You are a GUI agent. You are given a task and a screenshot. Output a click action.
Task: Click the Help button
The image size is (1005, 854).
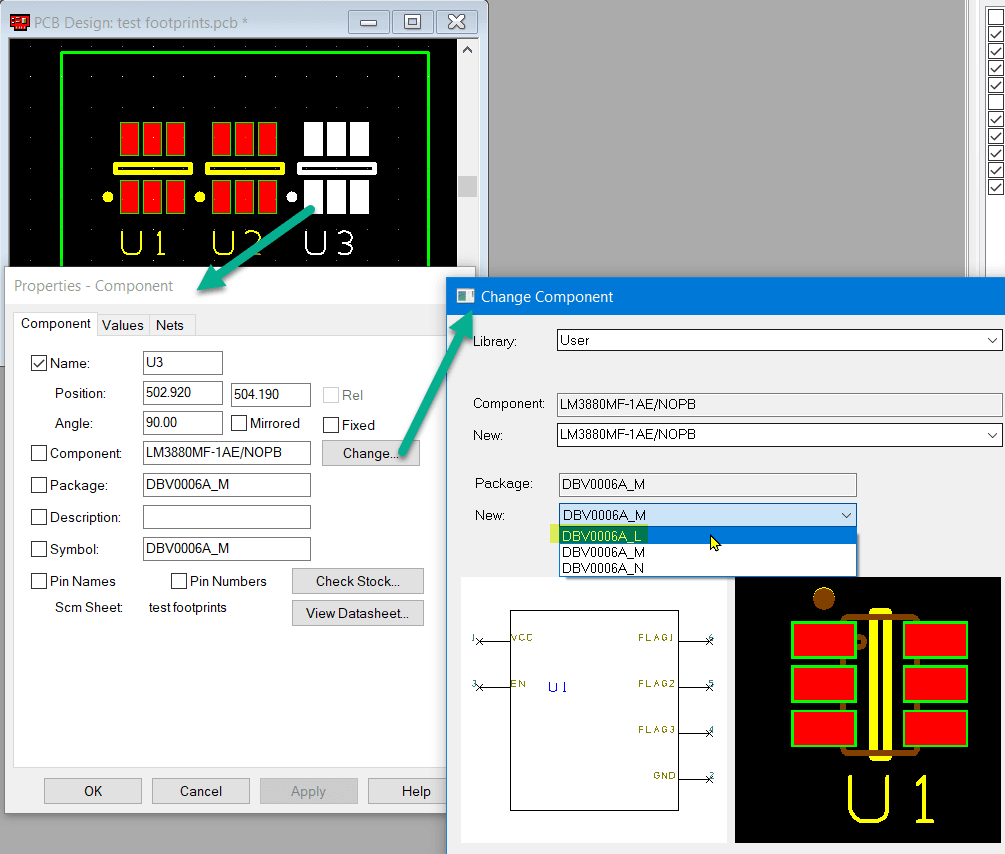(408, 791)
